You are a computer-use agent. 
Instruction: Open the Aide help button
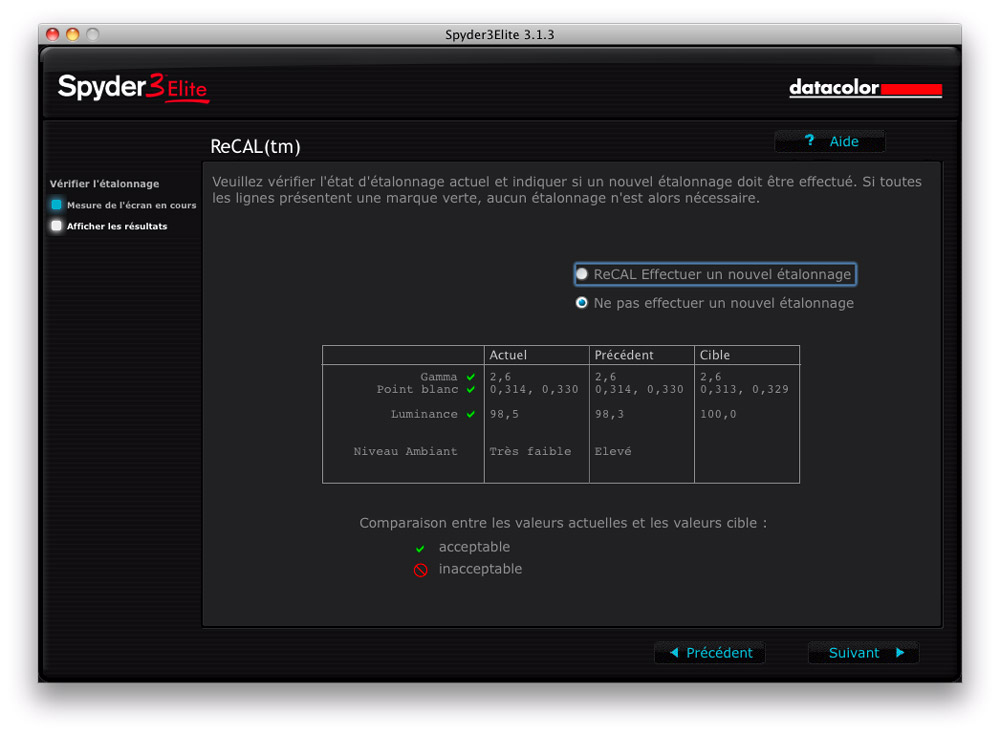pyautogui.click(x=830, y=142)
